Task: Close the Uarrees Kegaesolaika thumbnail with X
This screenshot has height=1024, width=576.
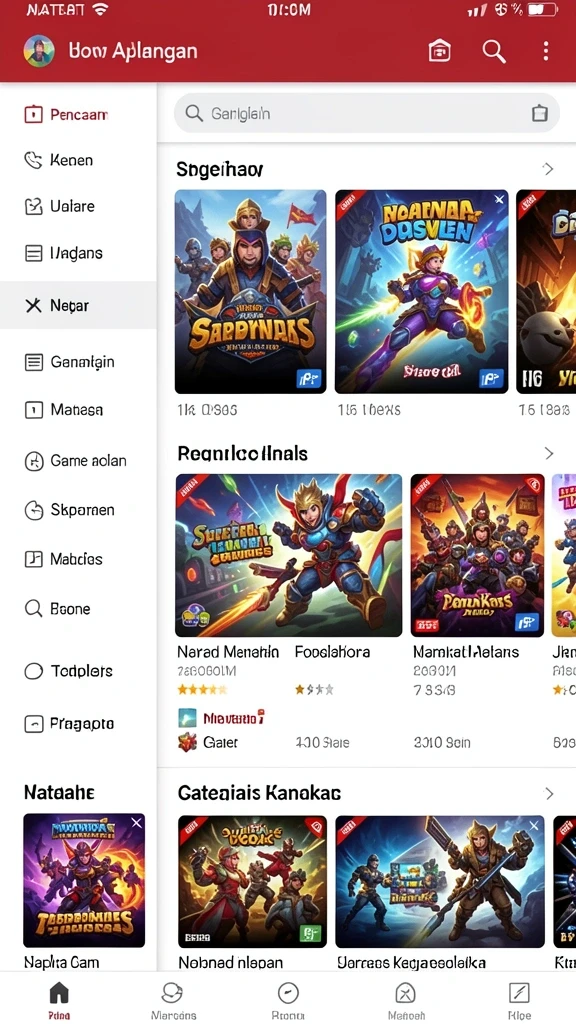Action: 534,826
